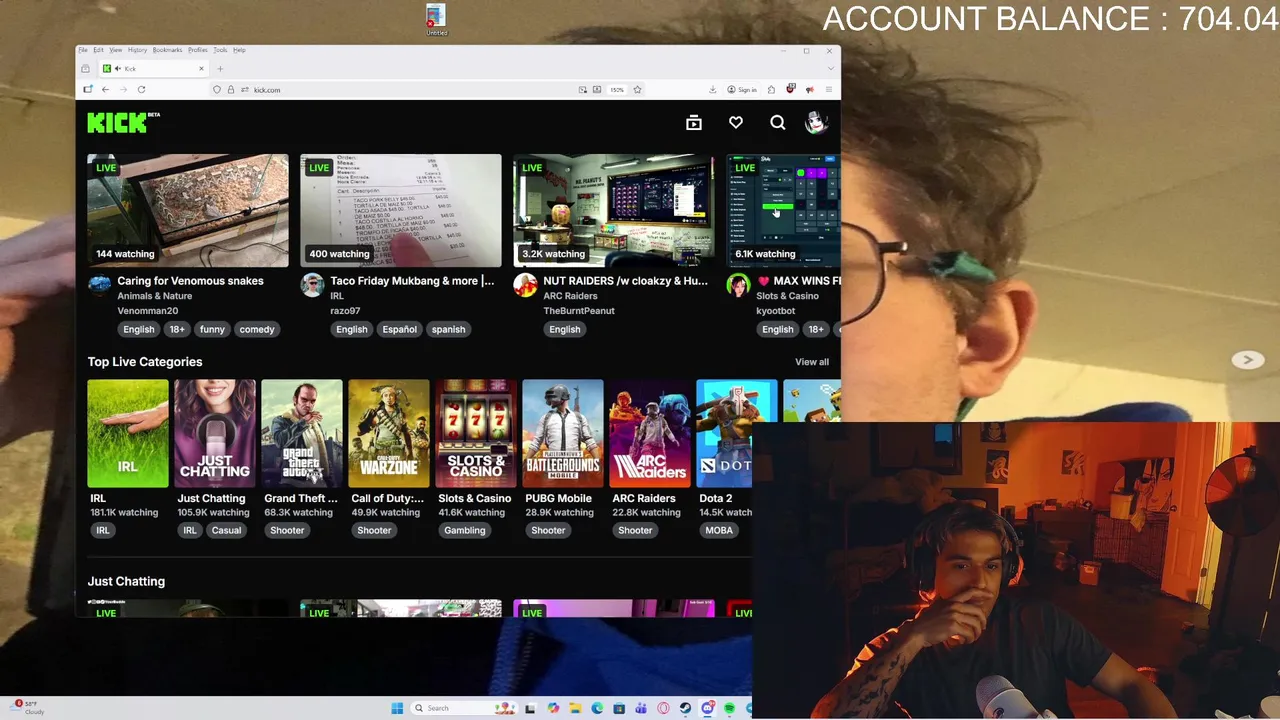
Task: Open the Caring for Venomous snakes stream thumbnail
Action: pos(188,210)
